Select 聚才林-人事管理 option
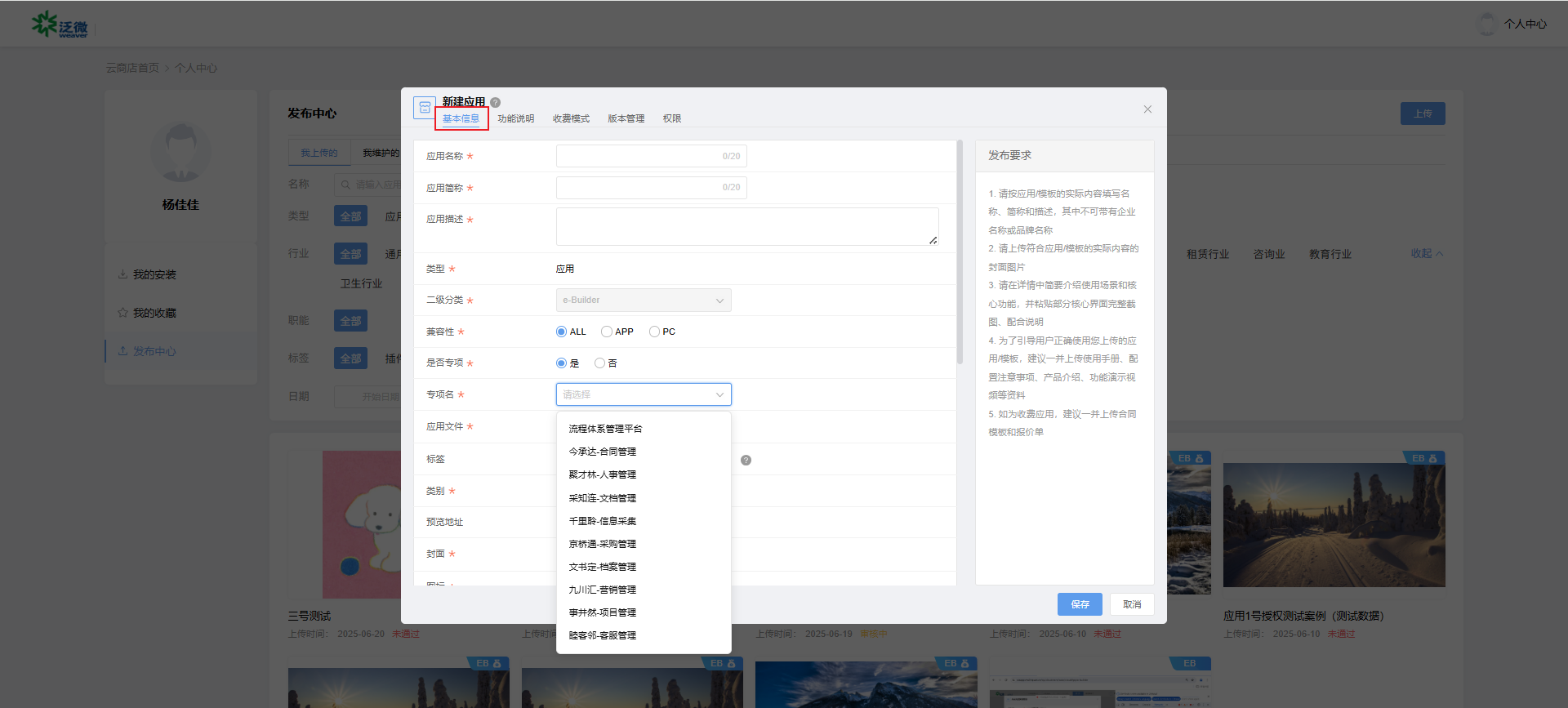The width and height of the screenshot is (1568, 708). tap(644, 474)
